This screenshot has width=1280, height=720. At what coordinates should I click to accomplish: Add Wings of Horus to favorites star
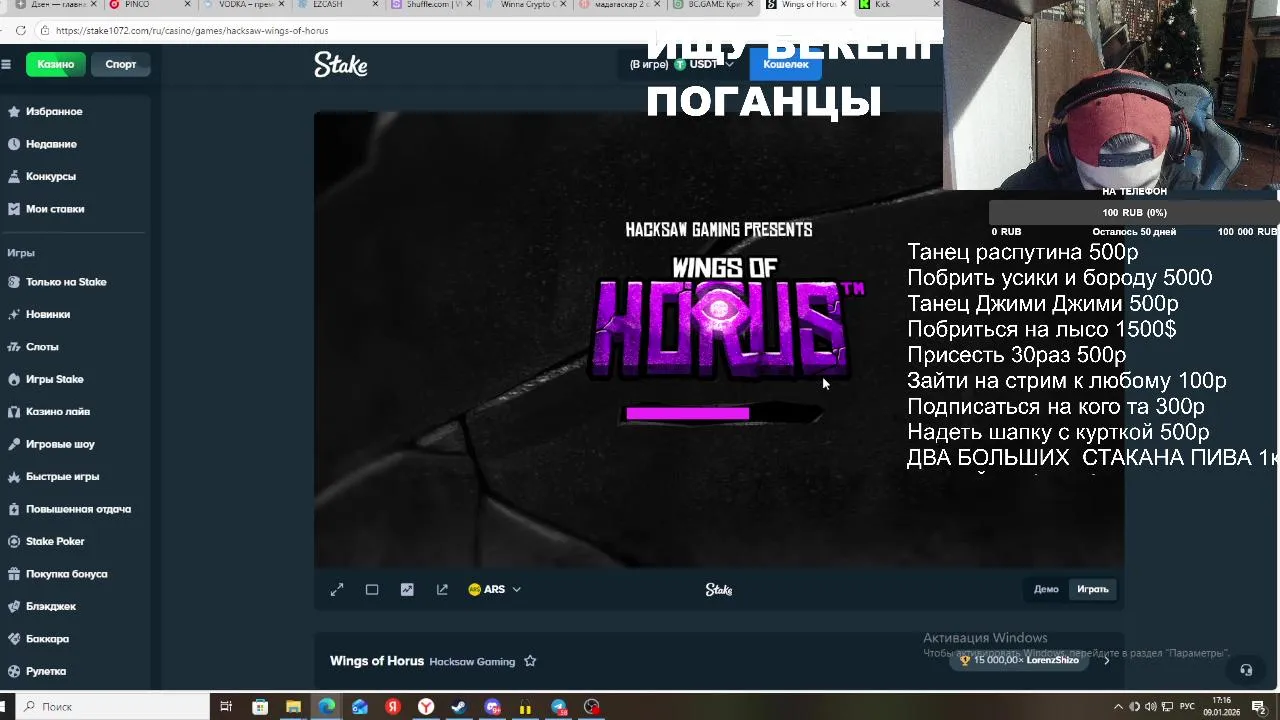coord(530,661)
